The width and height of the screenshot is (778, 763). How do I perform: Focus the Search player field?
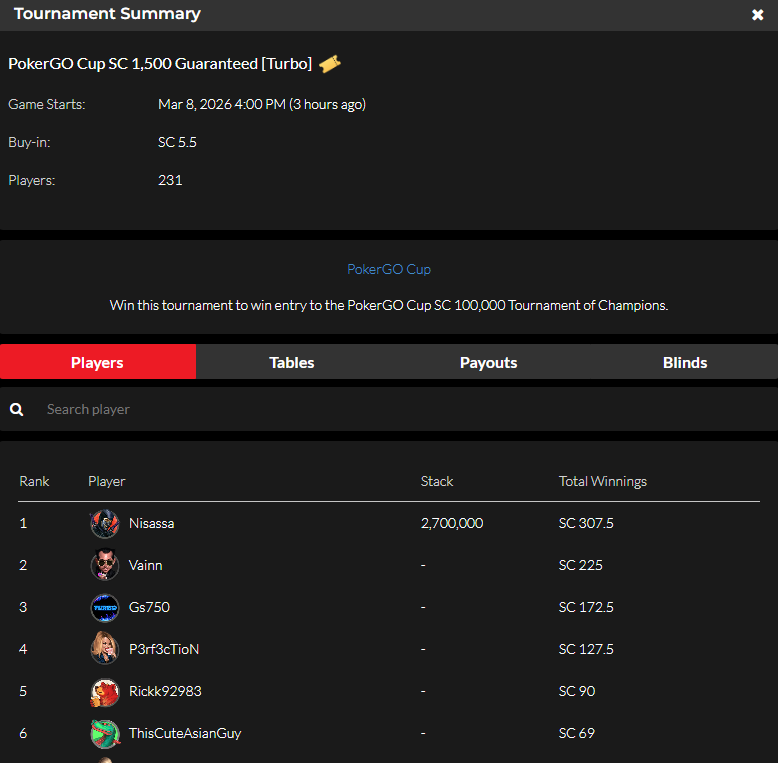tap(389, 409)
